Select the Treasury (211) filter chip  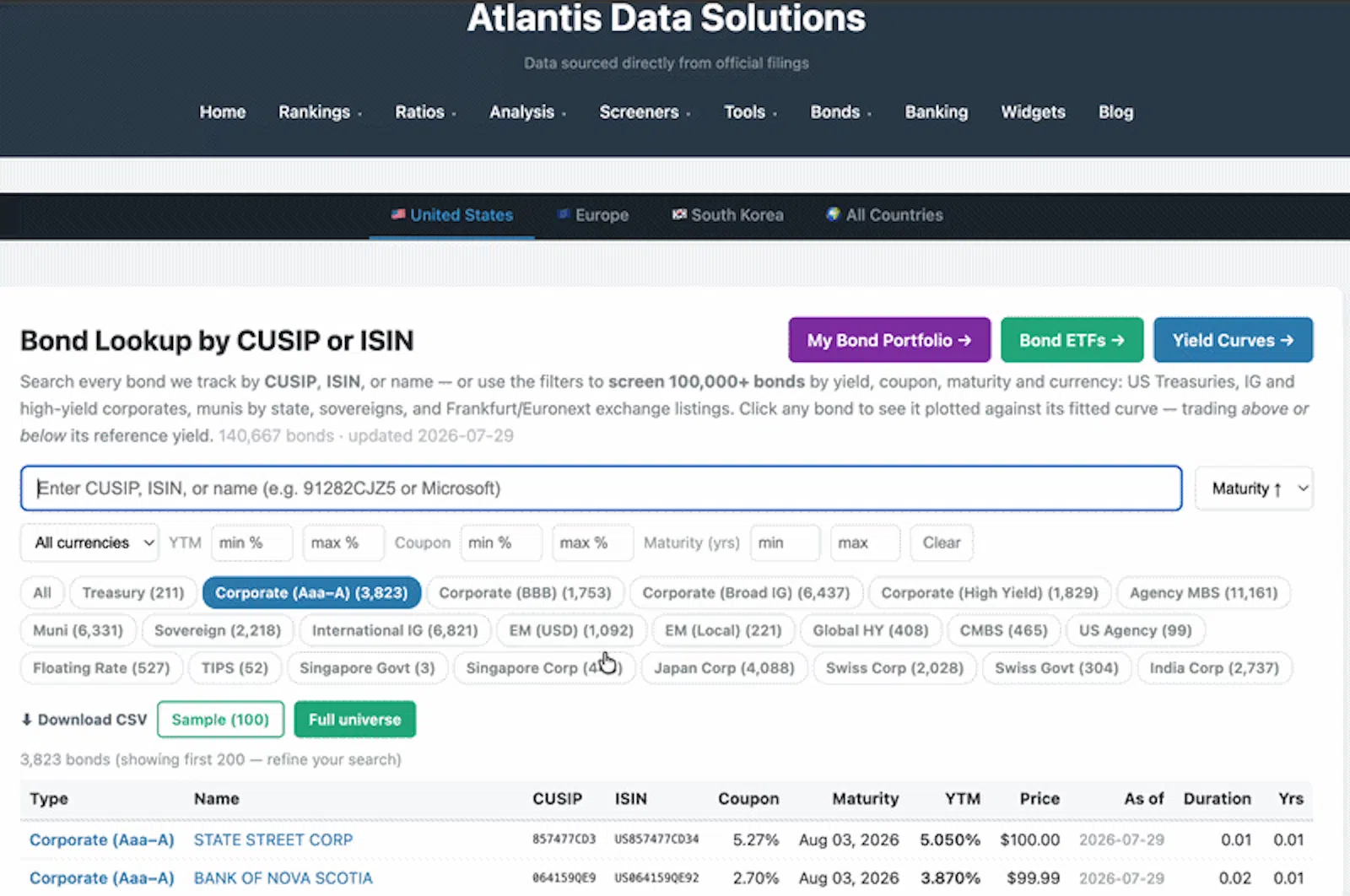tap(133, 593)
